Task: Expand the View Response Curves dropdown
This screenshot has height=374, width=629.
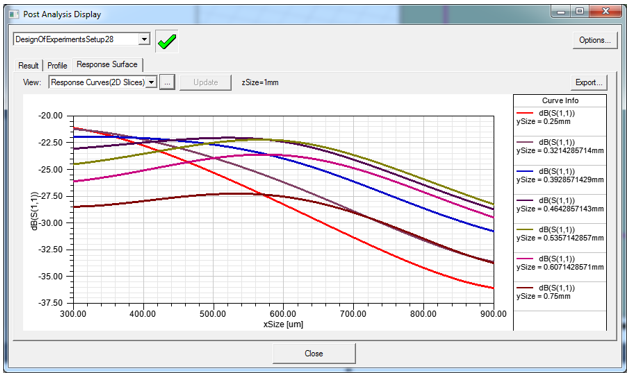Action: click(x=151, y=82)
